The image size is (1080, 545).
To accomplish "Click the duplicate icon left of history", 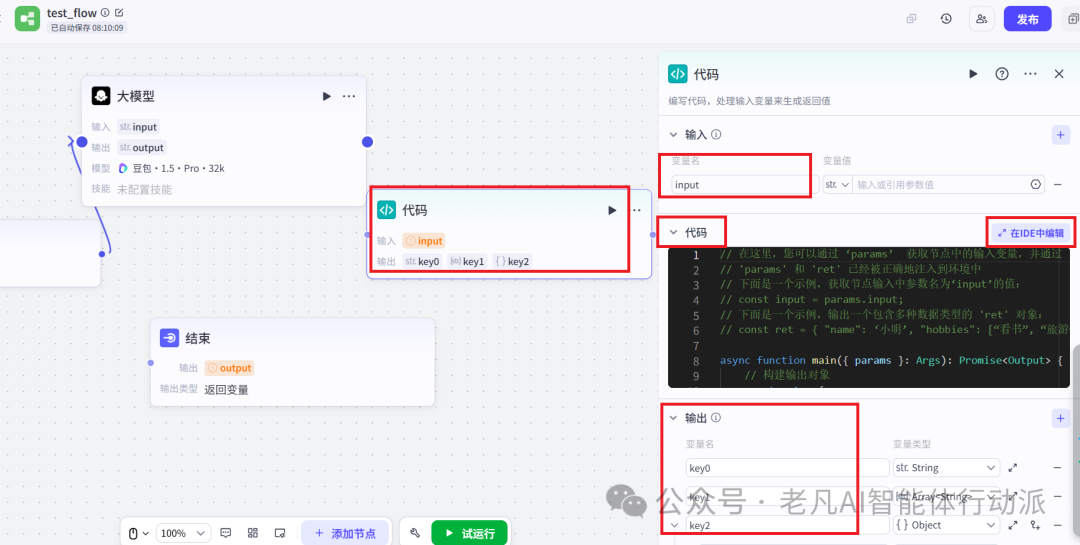I will tap(911, 19).
